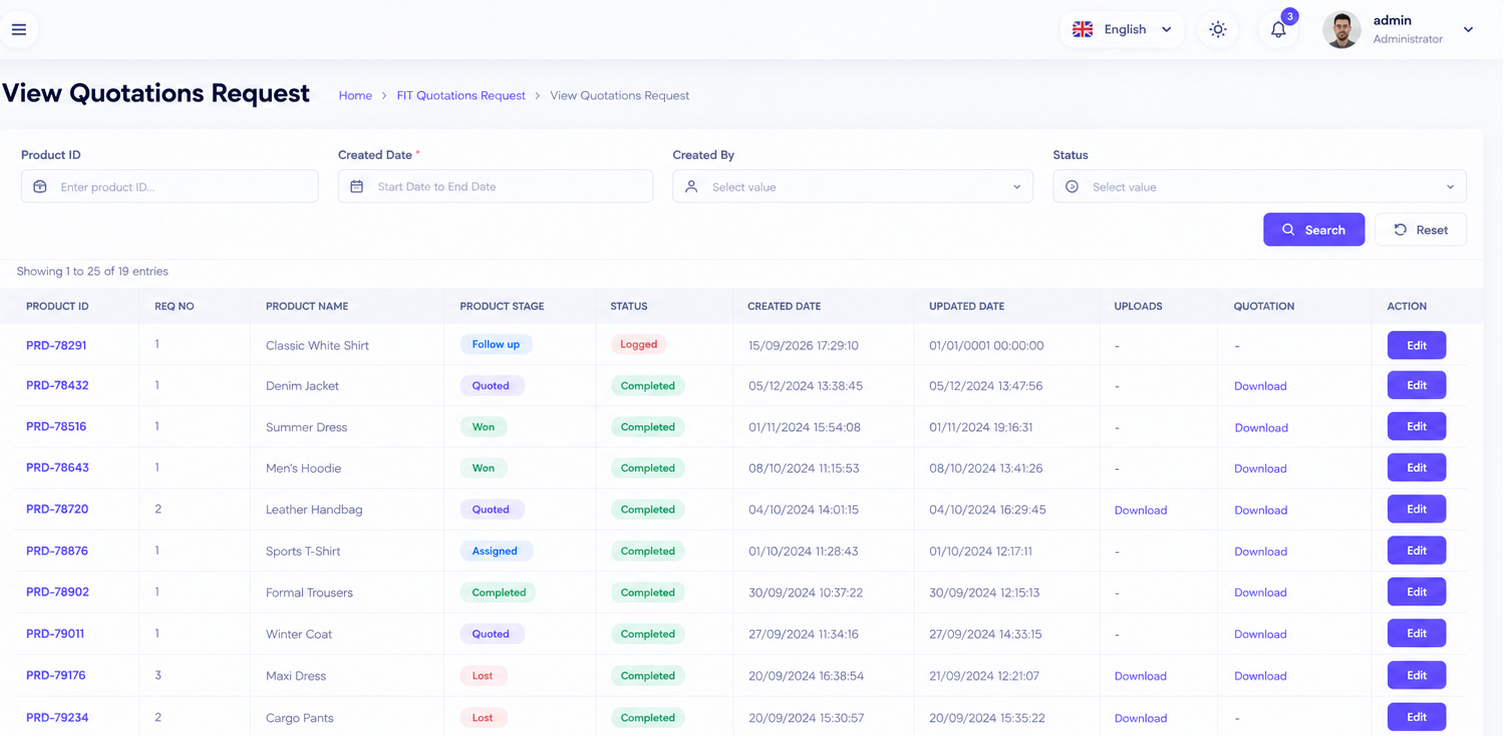Open the hamburger sidebar menu

(x=19, y=30)
